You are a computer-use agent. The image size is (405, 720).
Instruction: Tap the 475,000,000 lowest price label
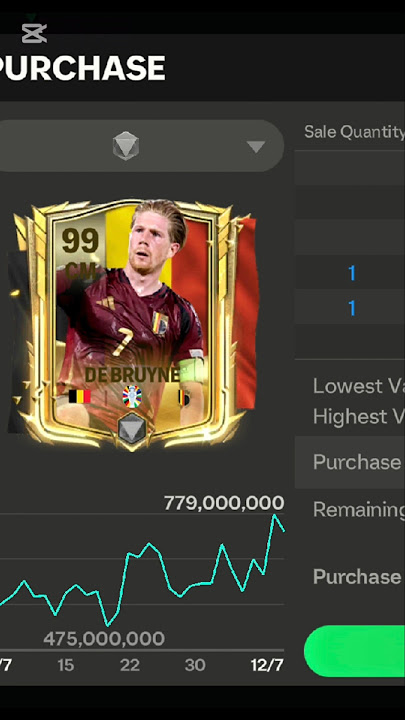pos(104,639)
